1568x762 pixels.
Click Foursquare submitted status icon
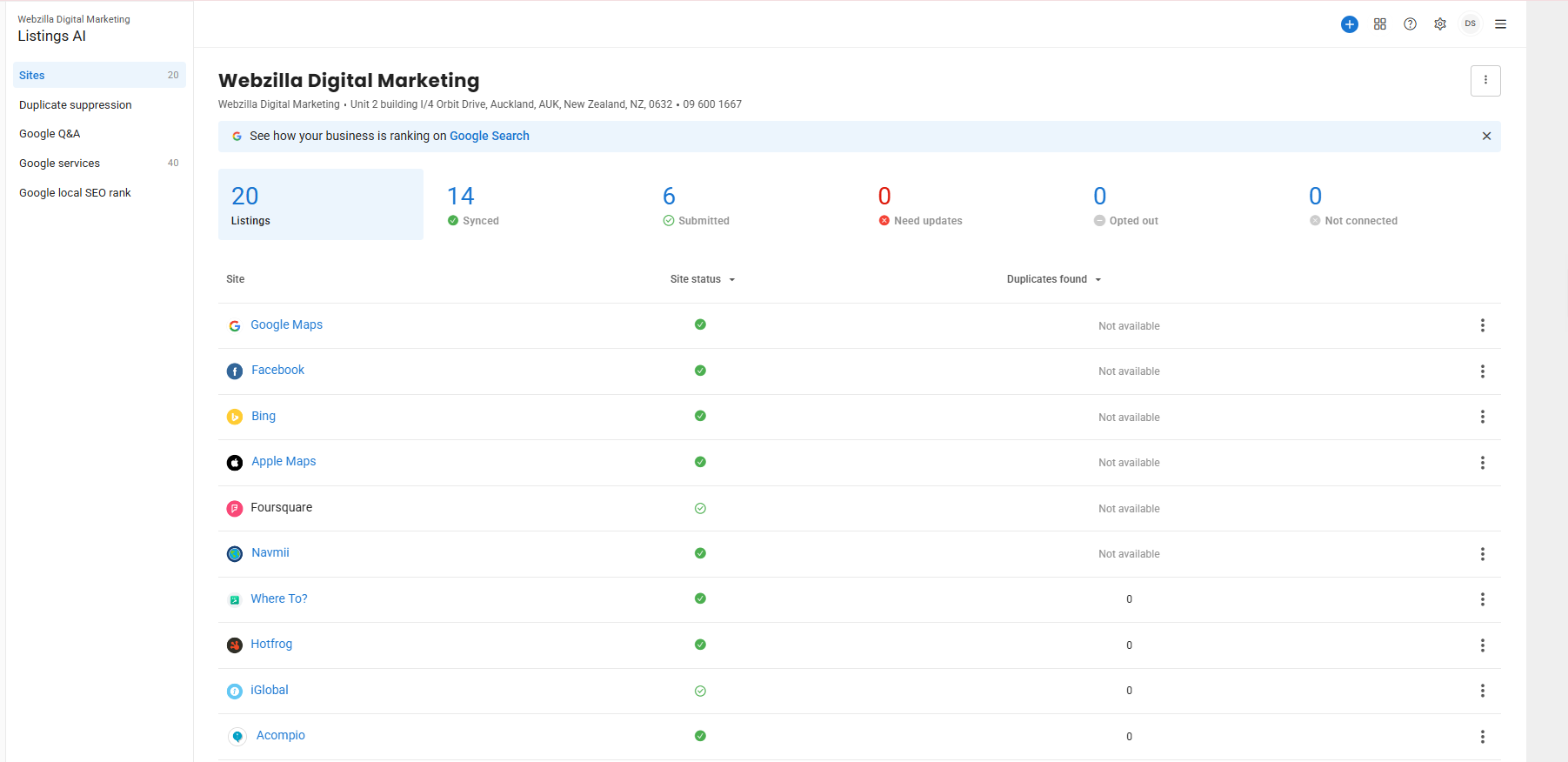(700, 508)
